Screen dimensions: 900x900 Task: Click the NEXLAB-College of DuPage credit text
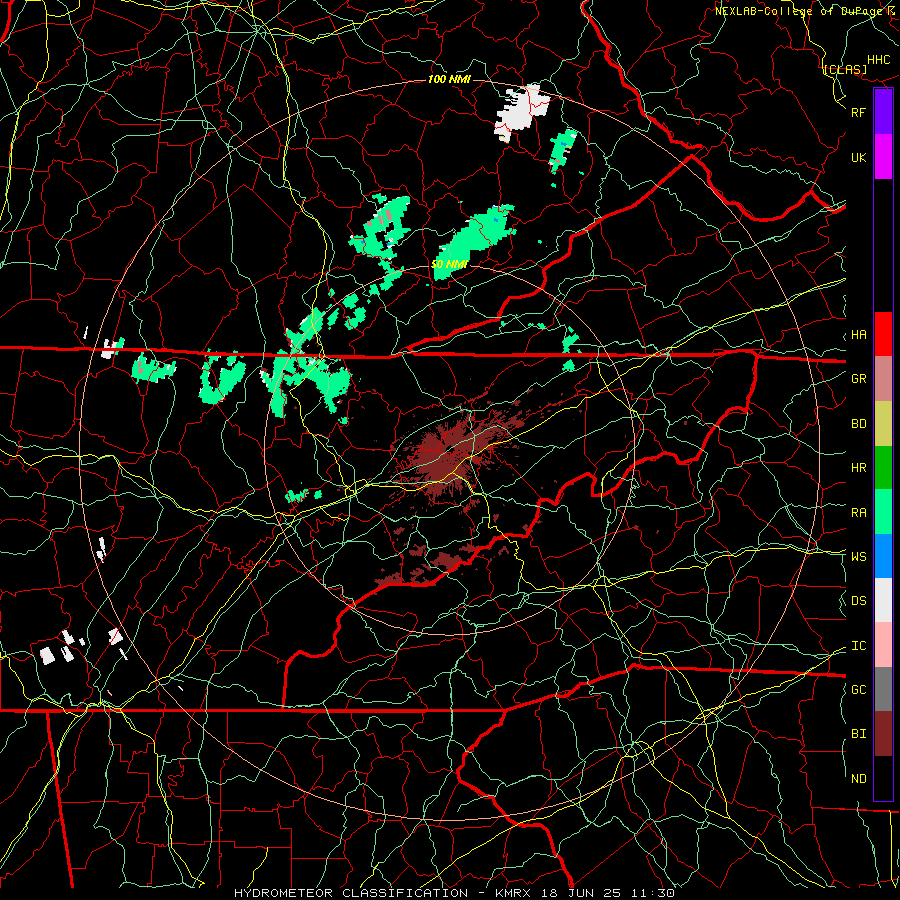coord(801,11)
